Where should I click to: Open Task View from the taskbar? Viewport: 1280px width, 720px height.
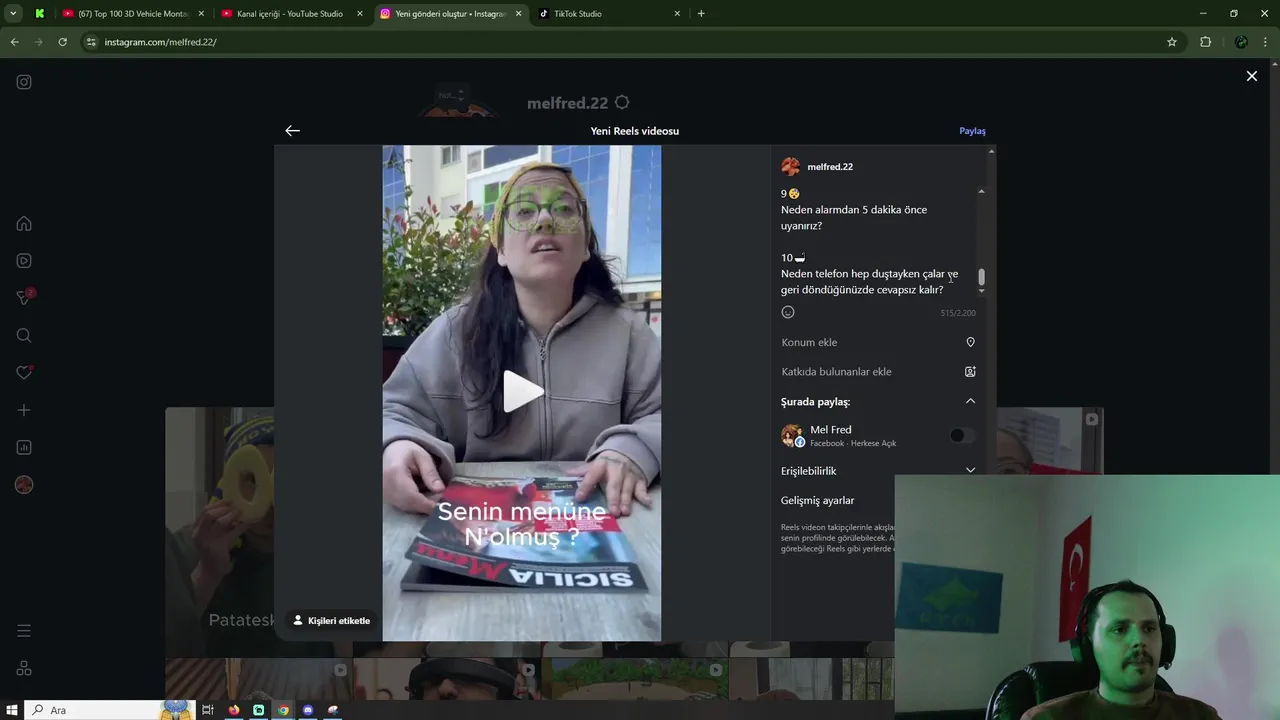click(208, 710)
